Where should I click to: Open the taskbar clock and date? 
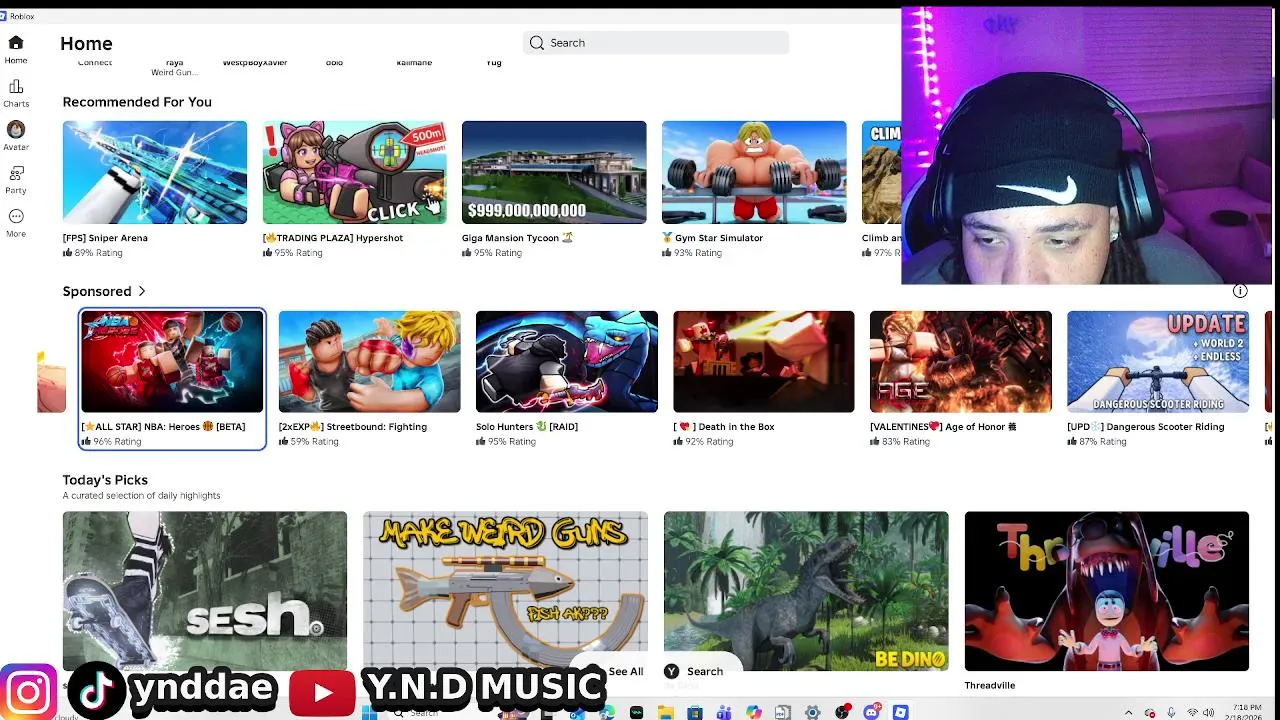1246,713
